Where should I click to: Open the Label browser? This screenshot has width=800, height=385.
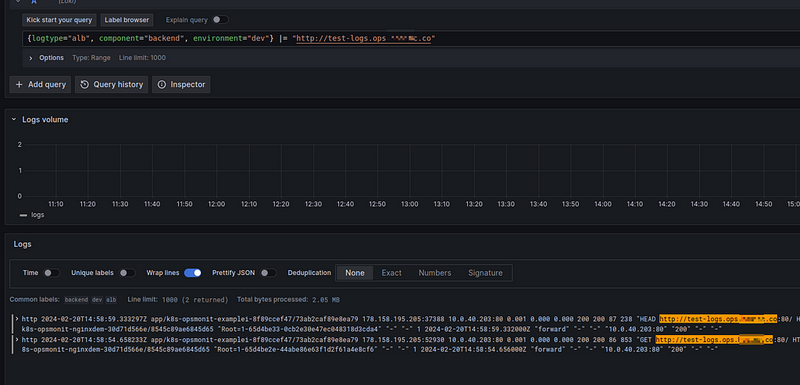127,20
